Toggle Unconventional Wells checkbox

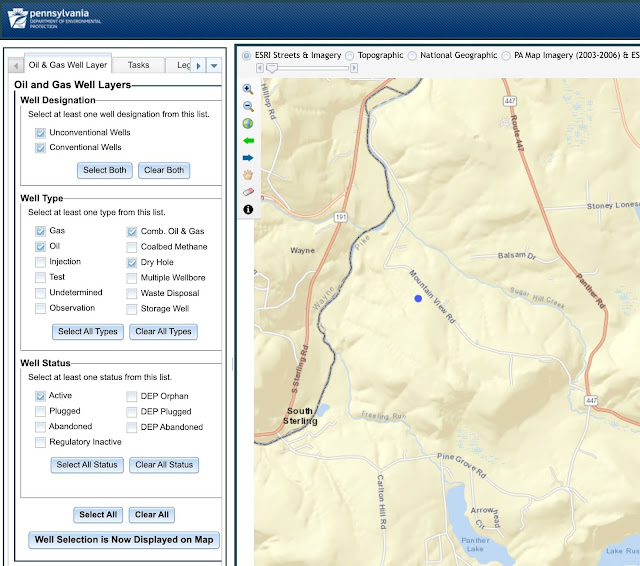coord(40,133)
